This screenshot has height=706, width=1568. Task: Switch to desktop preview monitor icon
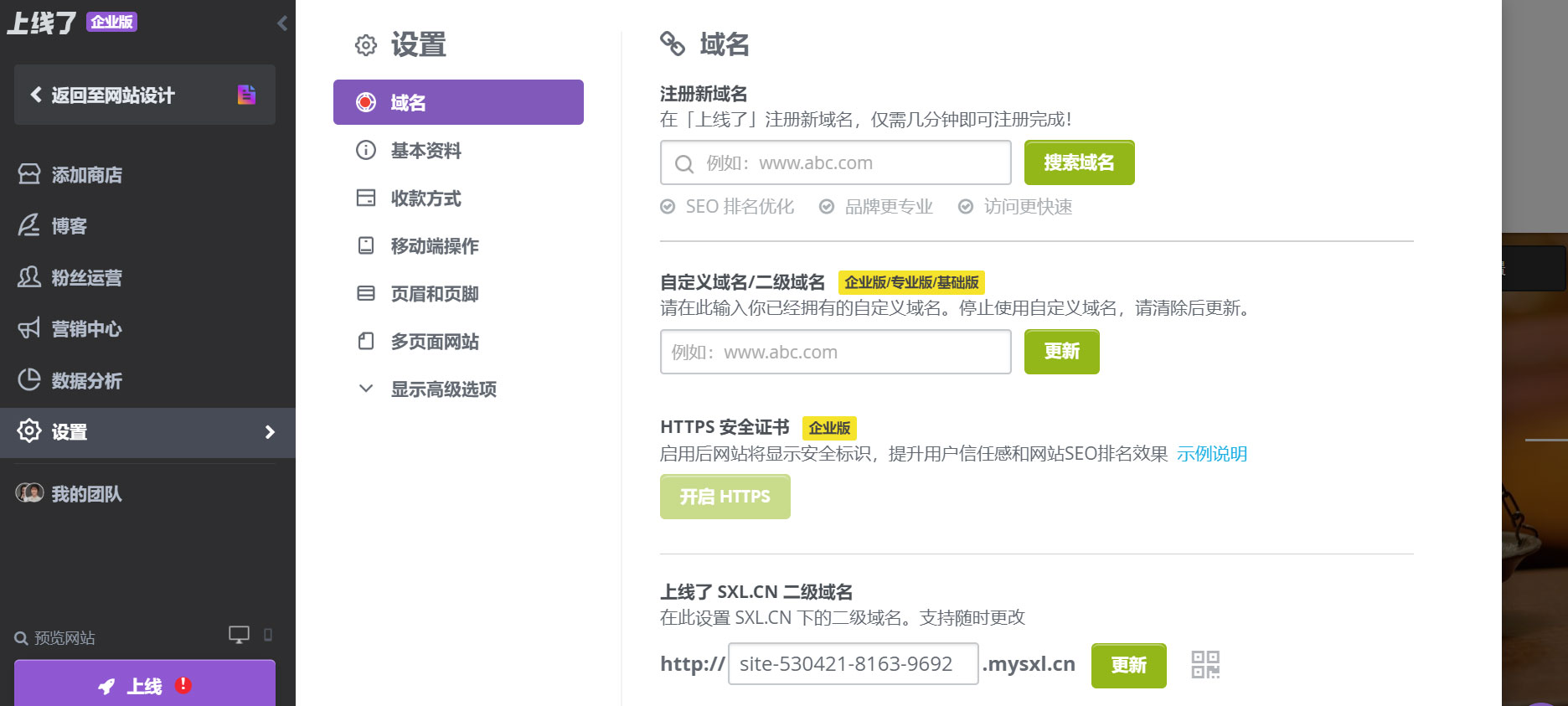(239, 635)
